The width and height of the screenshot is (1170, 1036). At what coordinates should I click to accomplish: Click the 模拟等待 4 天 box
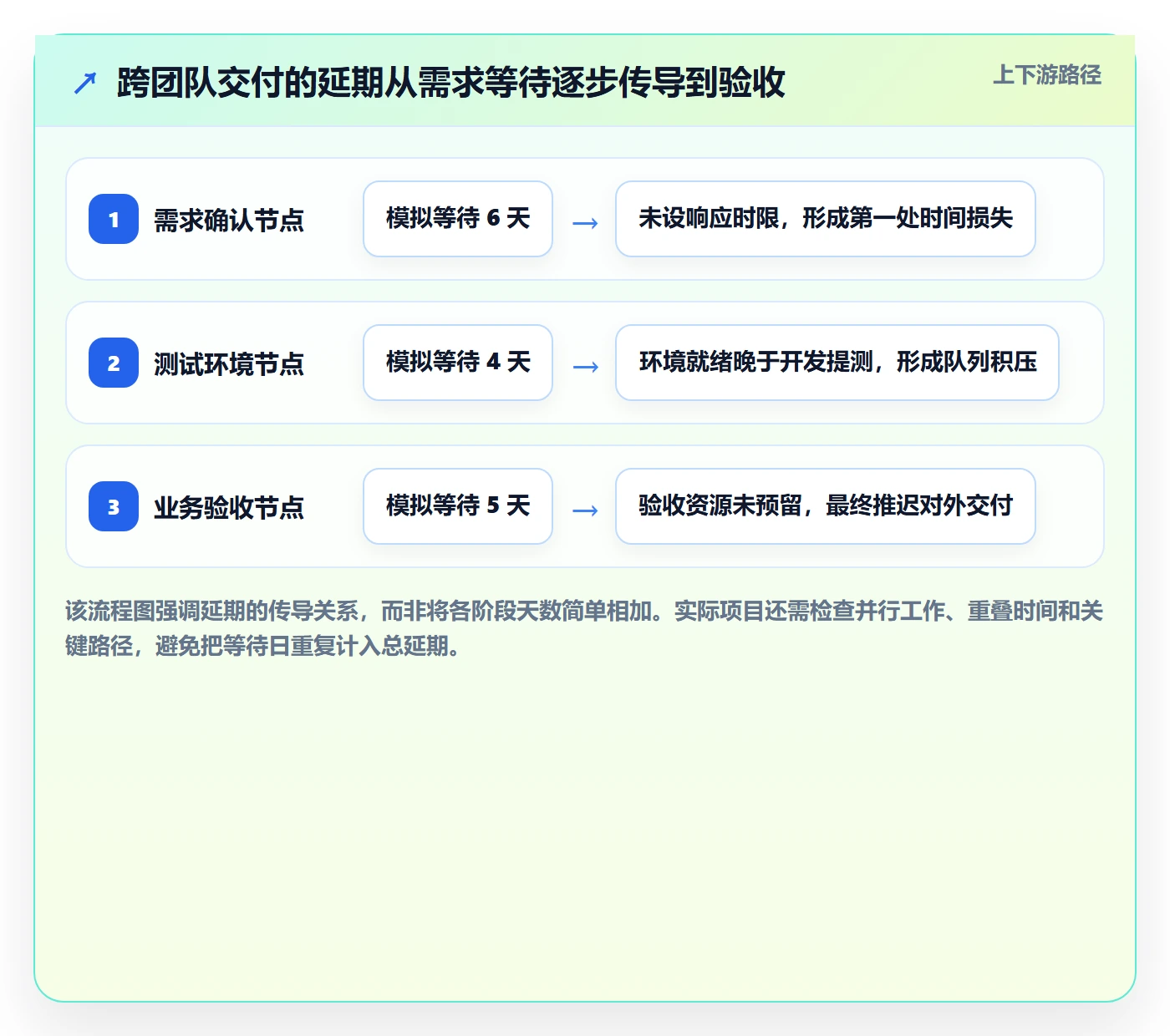tap(458, 363)
